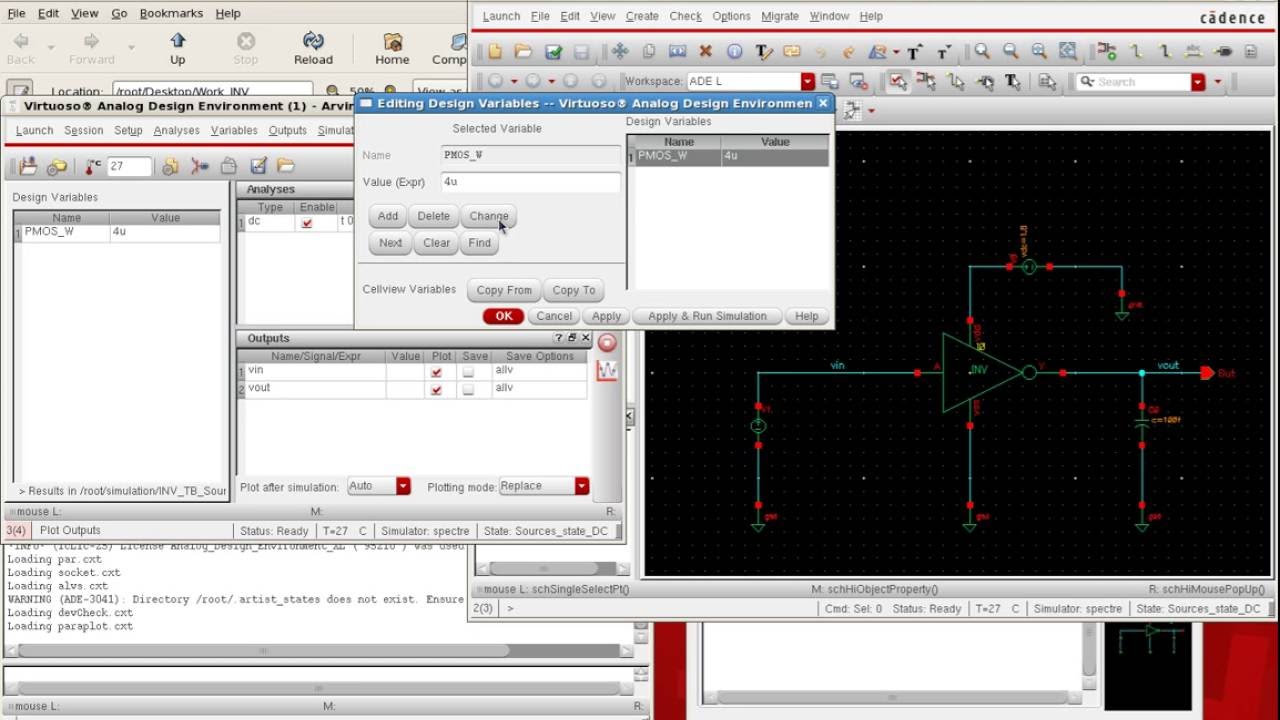This screenshot has width=1280, height=720.
Task: Click the Add button in variables dialog
Action: click(x=388, y=216)
